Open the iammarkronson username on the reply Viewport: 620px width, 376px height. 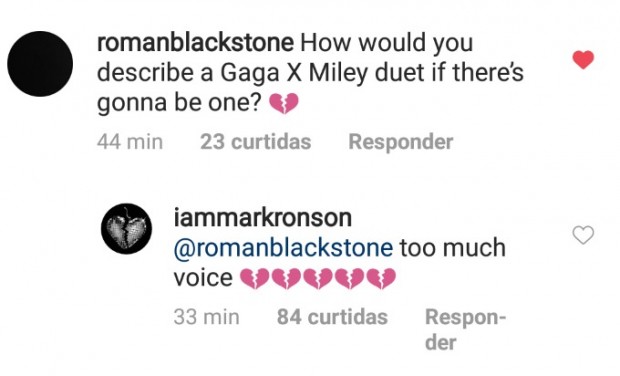[263, 217]
